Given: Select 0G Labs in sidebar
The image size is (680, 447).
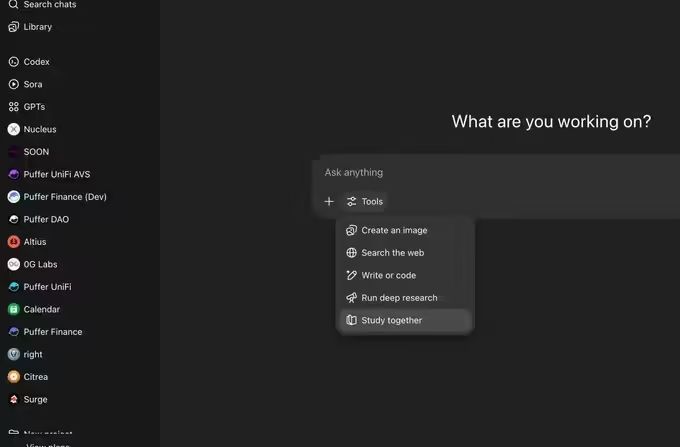Looking at the screenshot, I should (x=42, y=264).
